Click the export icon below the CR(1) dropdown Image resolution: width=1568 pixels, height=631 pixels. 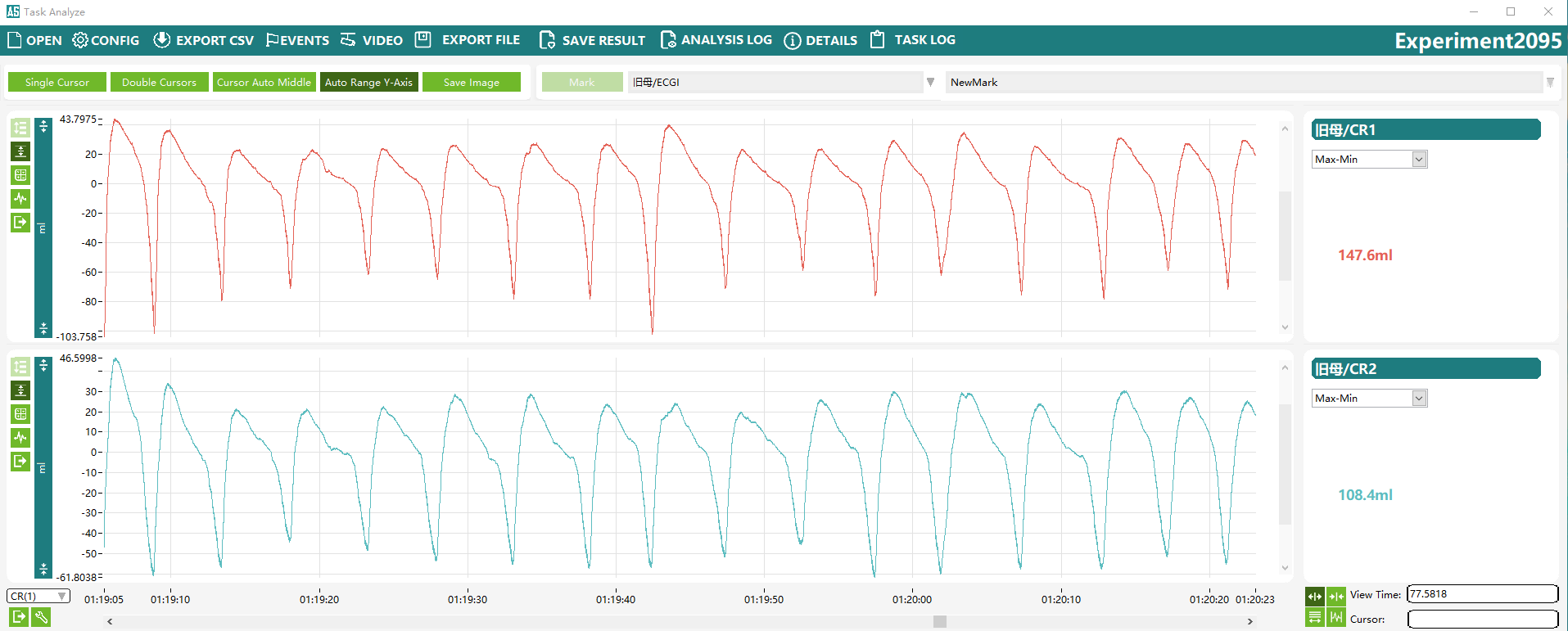[x=18, y=618]
